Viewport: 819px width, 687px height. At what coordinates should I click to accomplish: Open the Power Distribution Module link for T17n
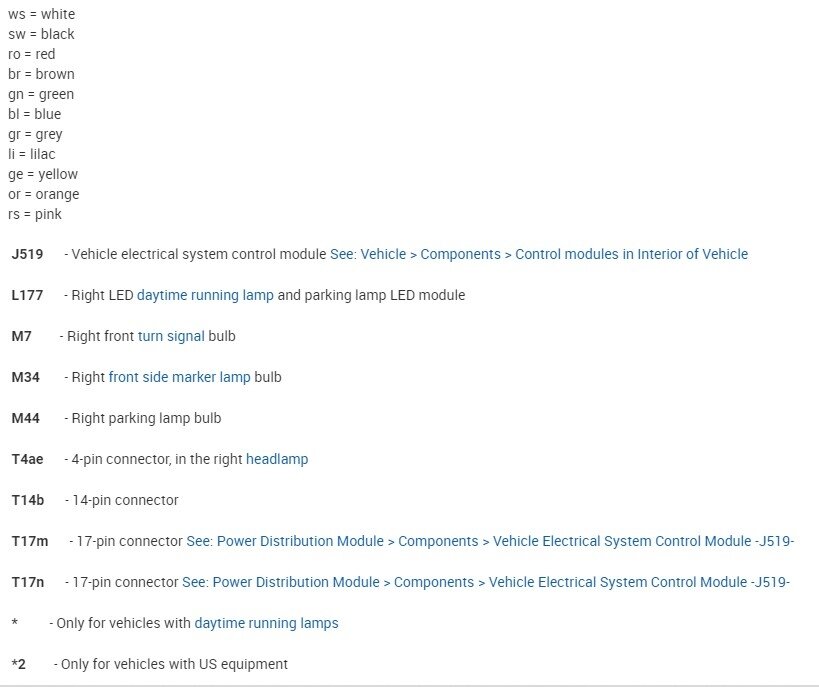[x=486, y=582]
